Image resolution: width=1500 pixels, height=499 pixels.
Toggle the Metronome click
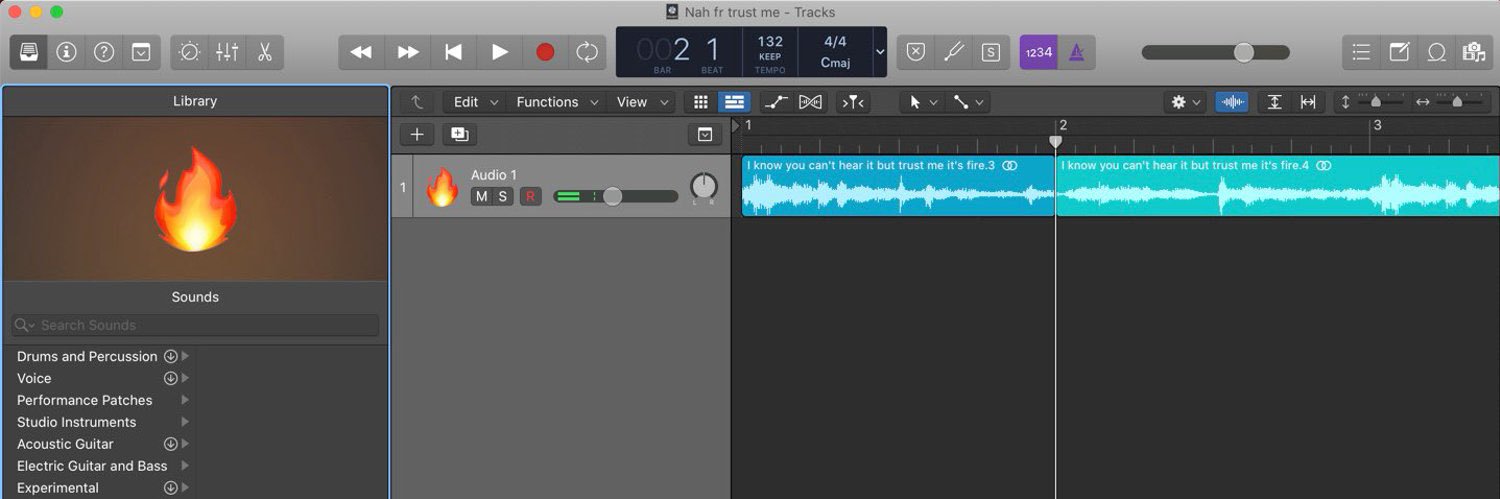(x=1077, y=52)
